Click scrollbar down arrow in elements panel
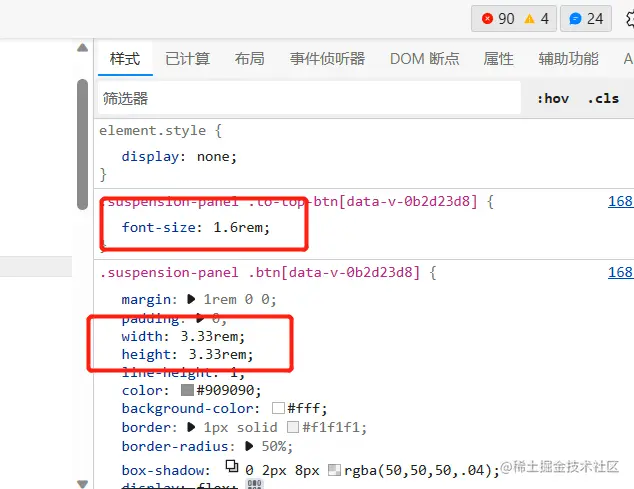 pyautogui.click(x=82, y=483)
